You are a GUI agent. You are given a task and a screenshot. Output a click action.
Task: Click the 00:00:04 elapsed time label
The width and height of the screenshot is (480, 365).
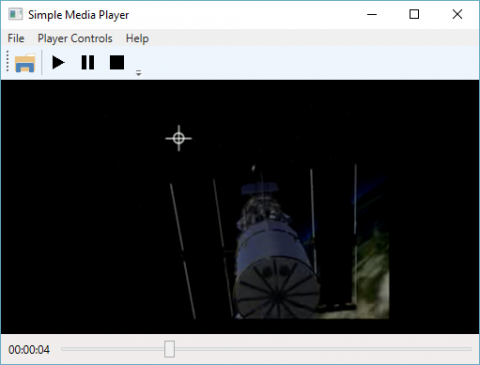(x=29, y=350)
